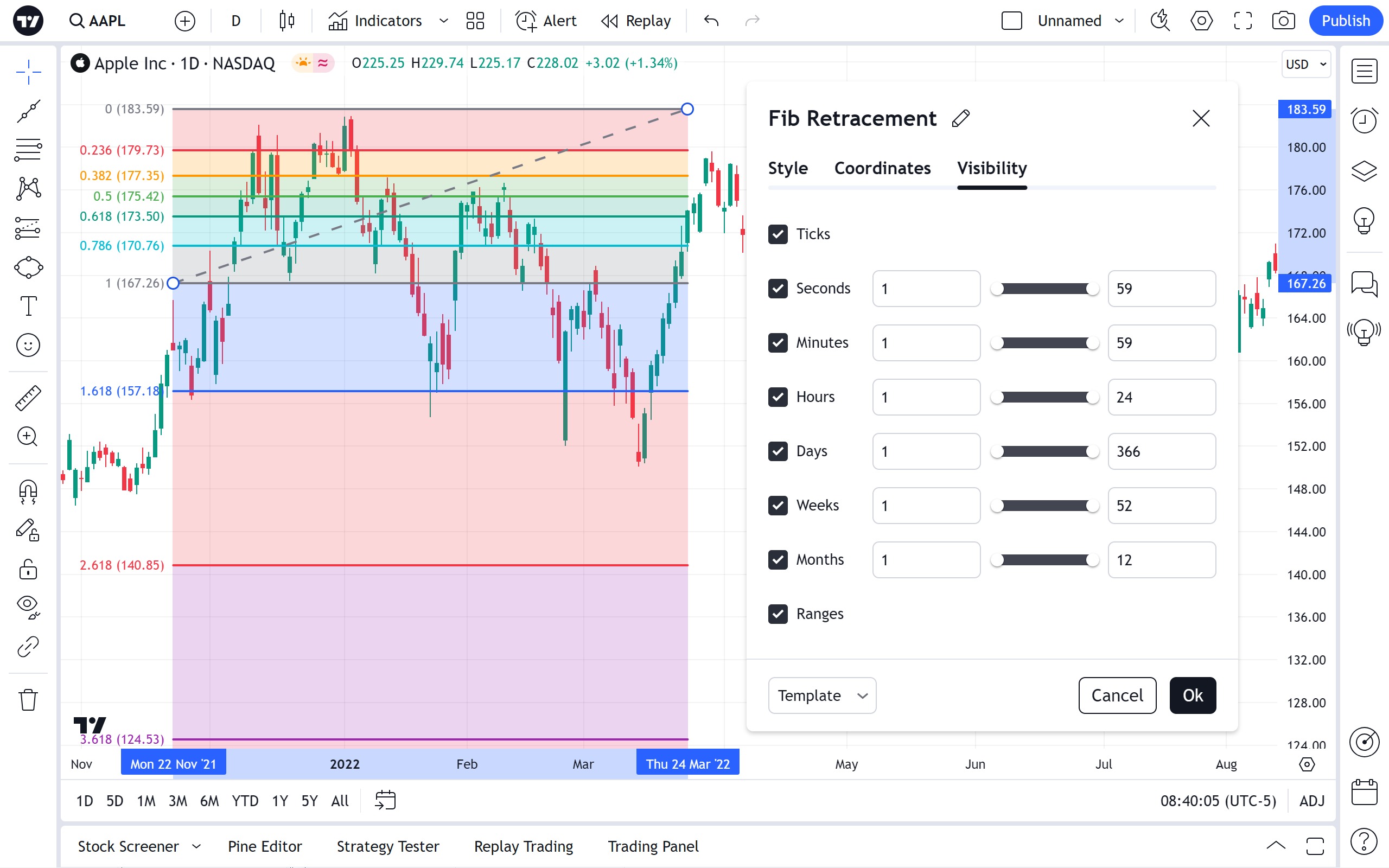Disable the Weeks visibility checkbox
This screenshot has height=868, width=1389.
click(x=778, y=505)
